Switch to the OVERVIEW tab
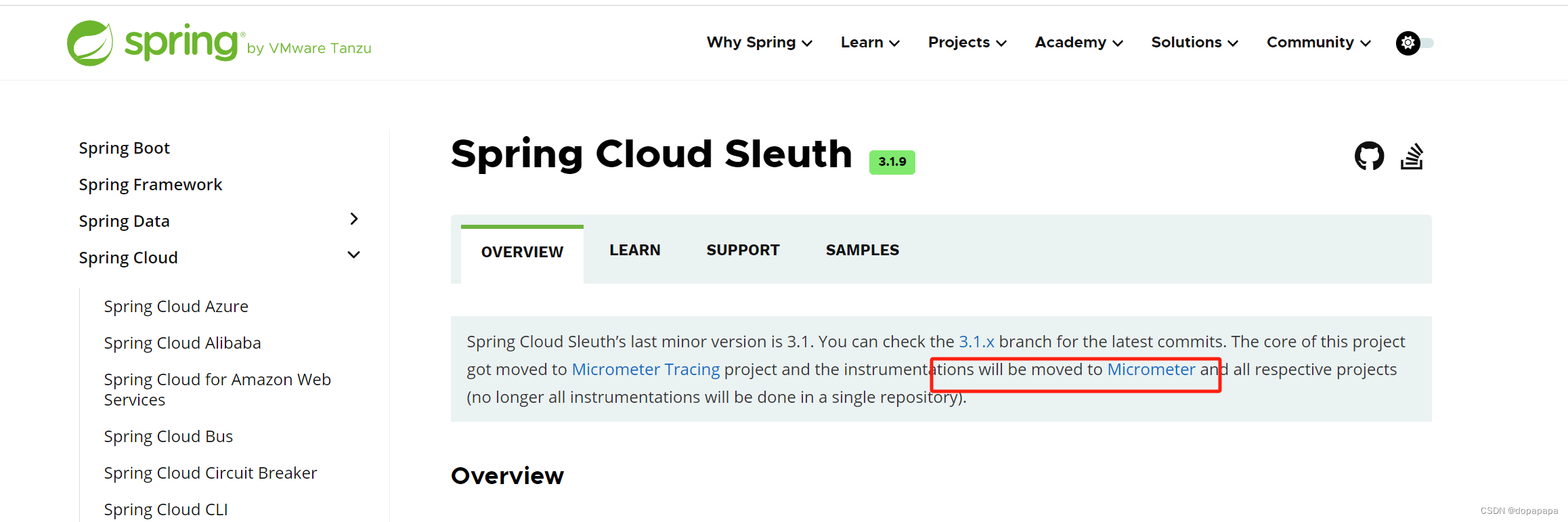Screen dimensions: 1568x522 pyautogui.click(x=522, y=252)
